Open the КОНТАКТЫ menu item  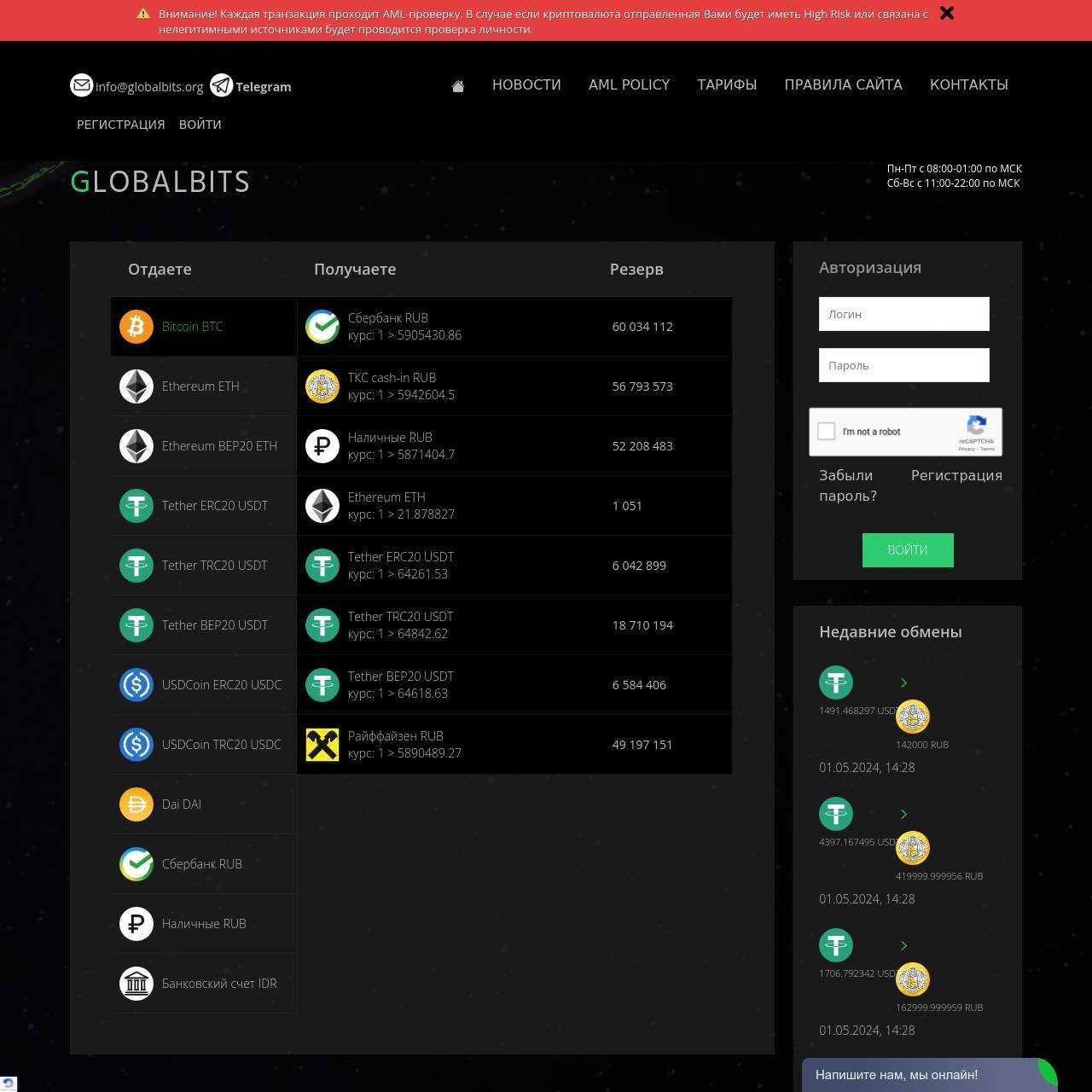pos(969,84)
